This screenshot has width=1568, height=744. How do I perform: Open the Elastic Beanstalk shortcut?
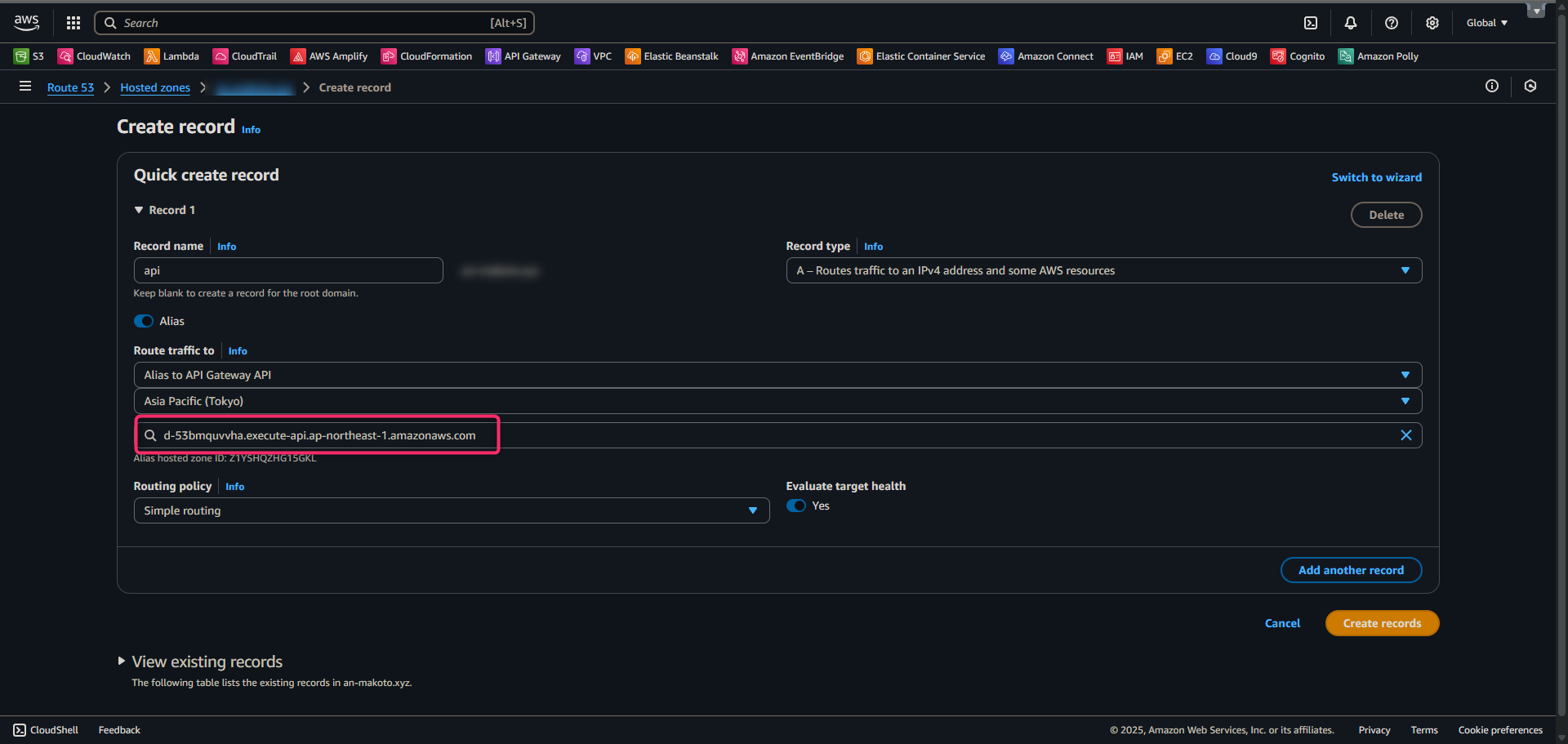click(x=672, y=56)
